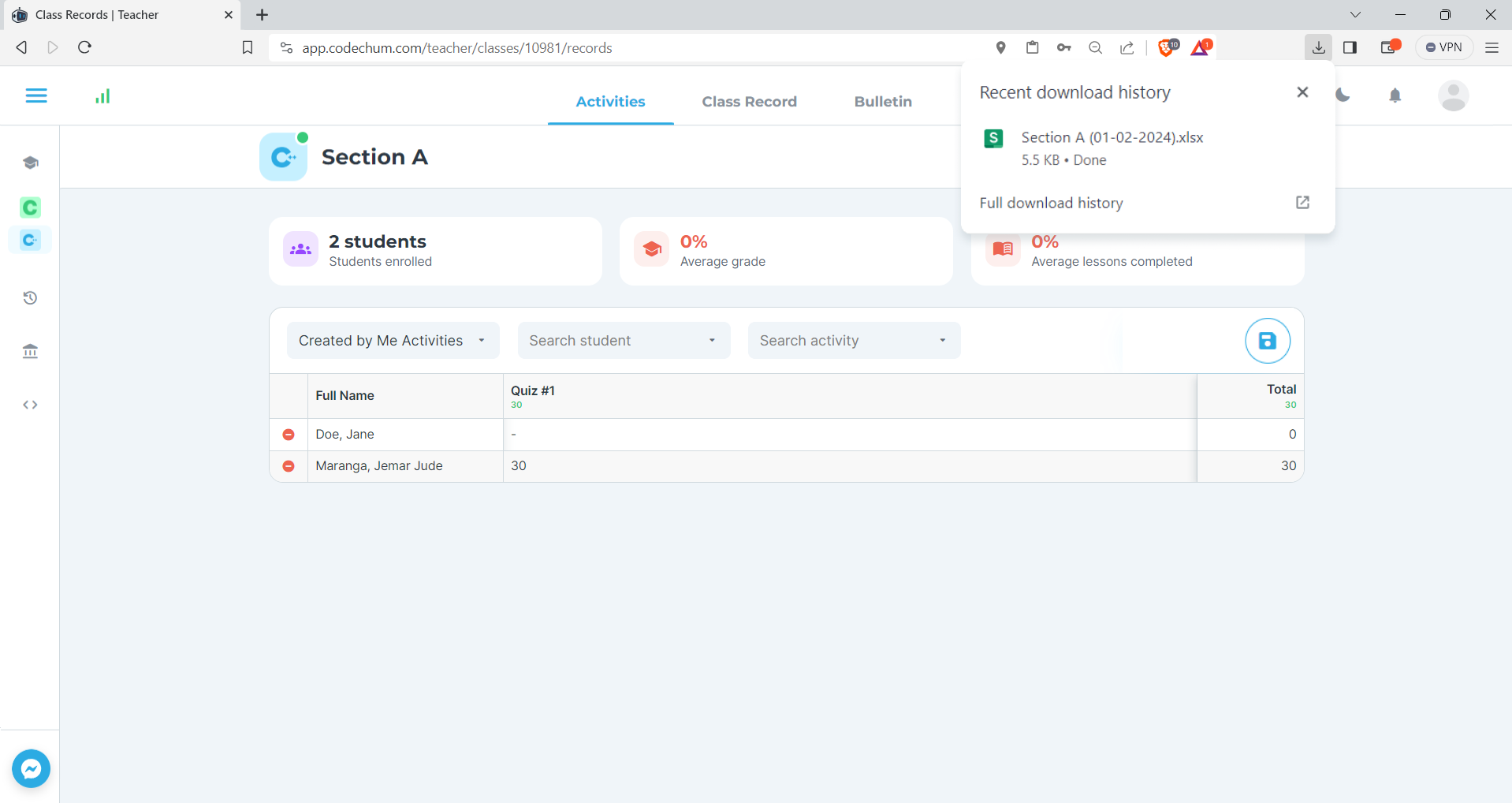The width and height of the screenshot is (1512, 803).
Task: Open the graduation cap courses icon
Action: coord(30,162)
